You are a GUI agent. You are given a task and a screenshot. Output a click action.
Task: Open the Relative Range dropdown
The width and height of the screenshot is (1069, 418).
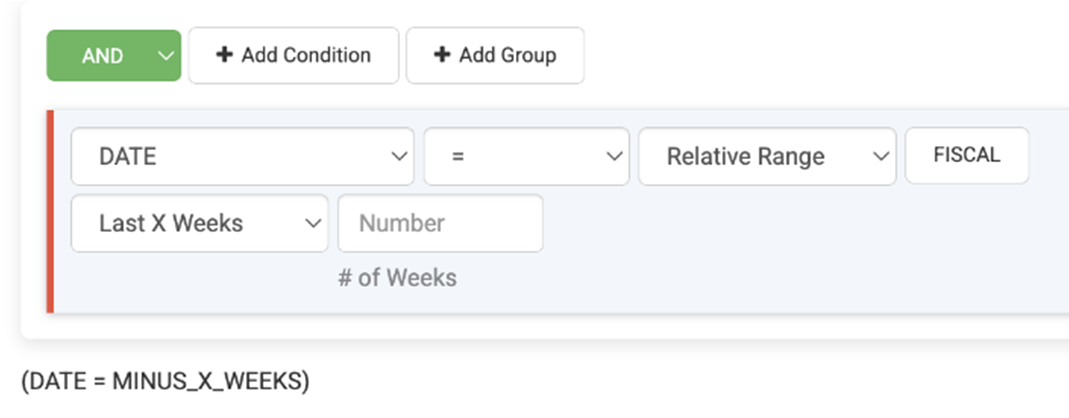pos(766,157)
